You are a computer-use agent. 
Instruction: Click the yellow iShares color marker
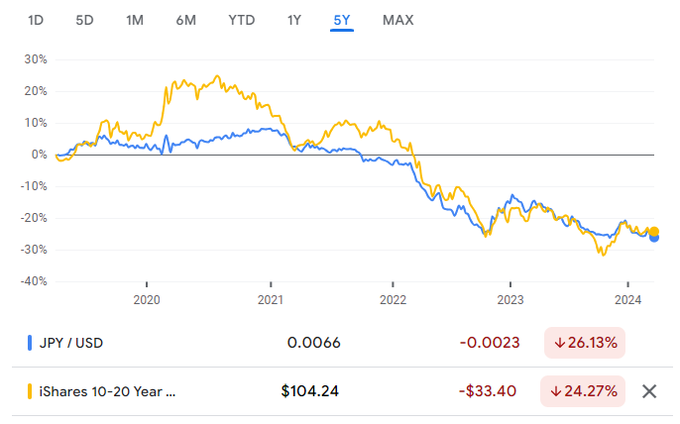click(30, 391)
